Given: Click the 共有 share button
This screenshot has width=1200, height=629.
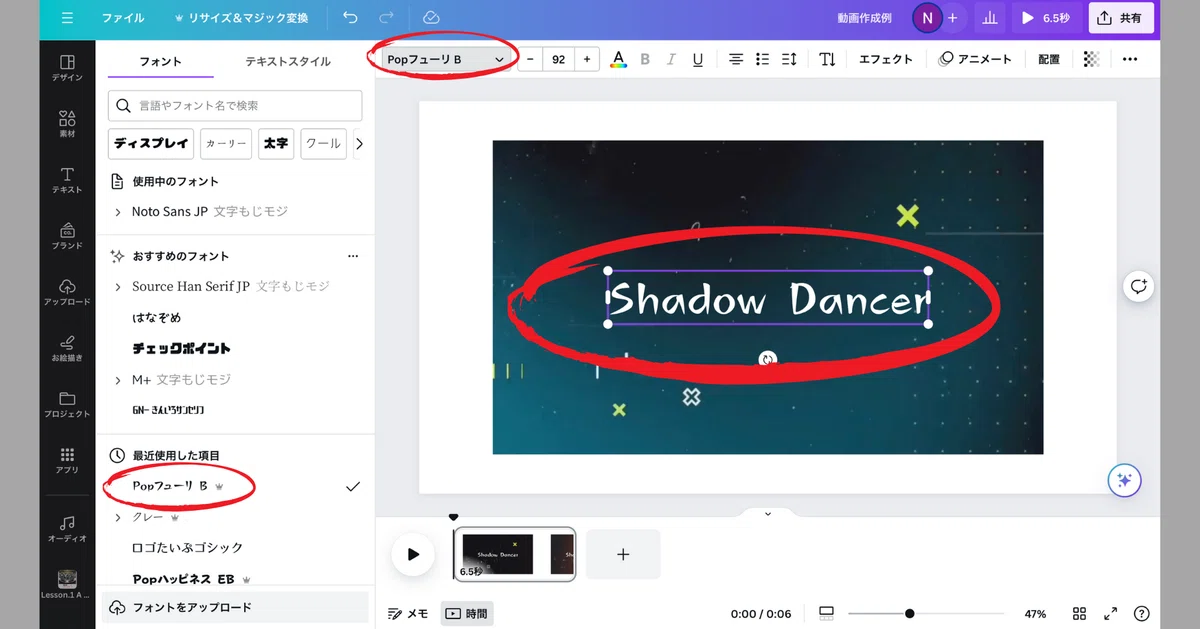Looking at the screenshot, I should pyautogui.click(x=1120, y=18).
